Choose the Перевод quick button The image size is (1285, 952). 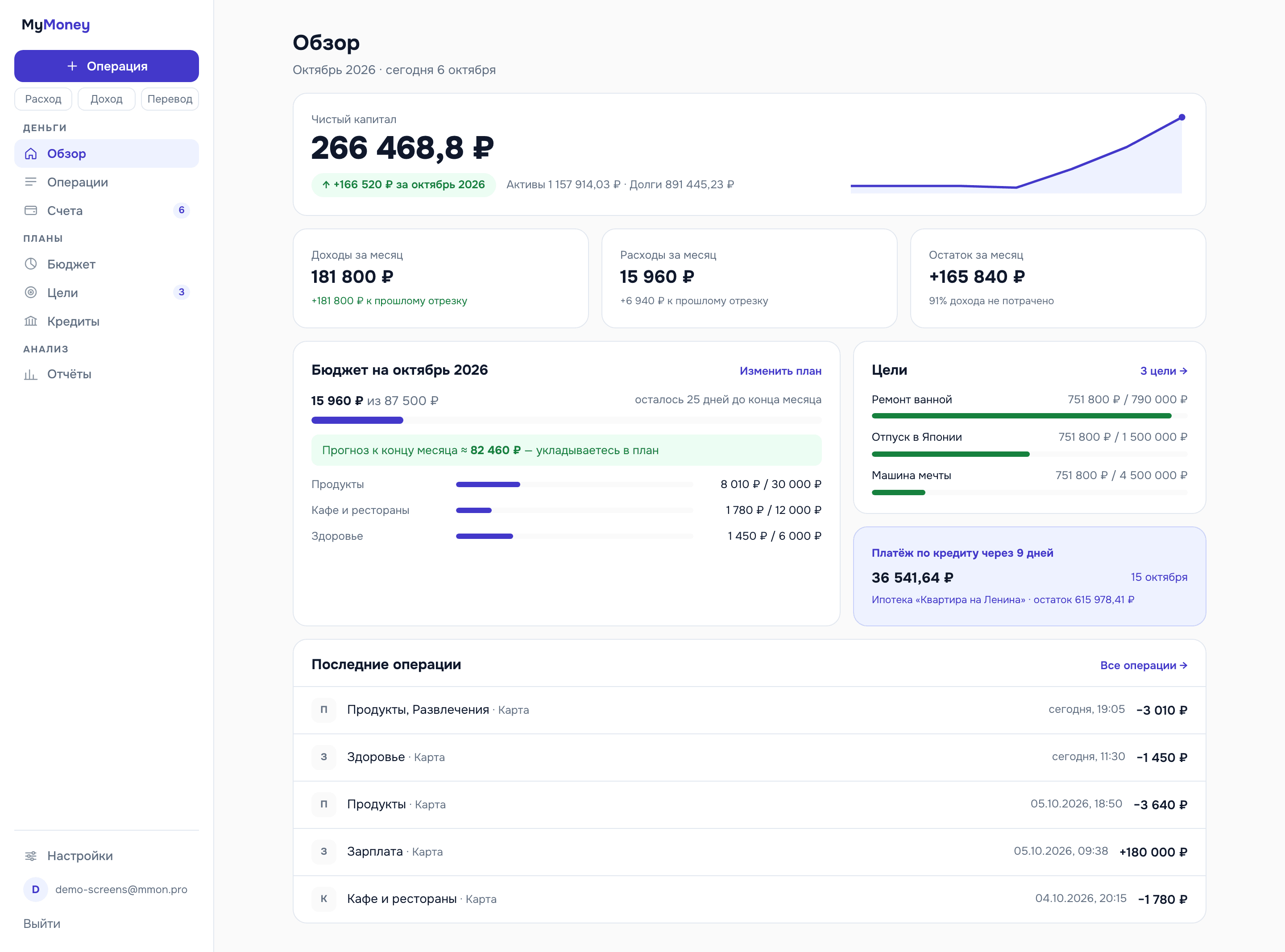click(x=170, y=99)
